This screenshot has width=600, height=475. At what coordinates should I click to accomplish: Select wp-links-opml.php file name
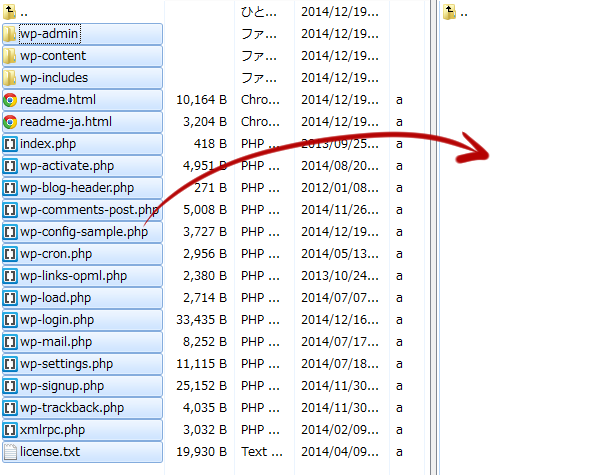[73, 276]
